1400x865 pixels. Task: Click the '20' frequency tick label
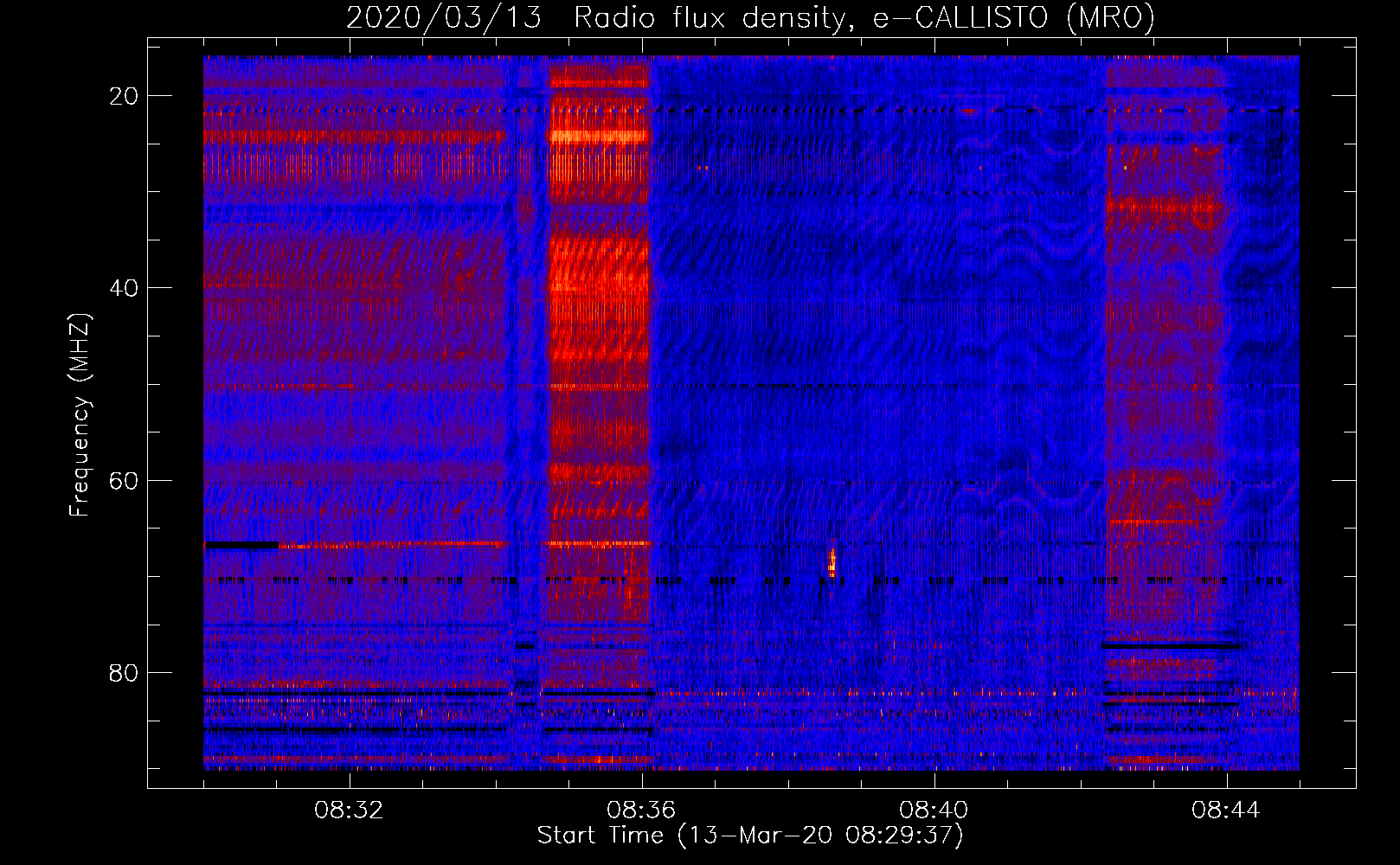[x=125, y=96]
